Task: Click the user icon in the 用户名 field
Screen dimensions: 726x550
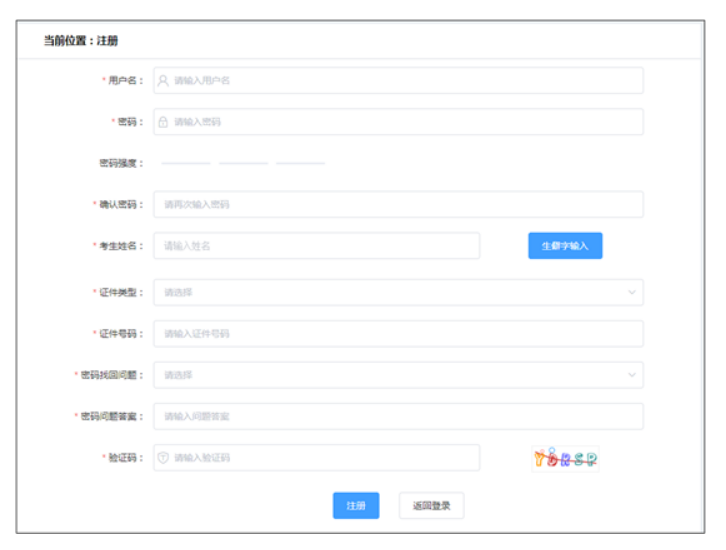Action: (163, 80)
